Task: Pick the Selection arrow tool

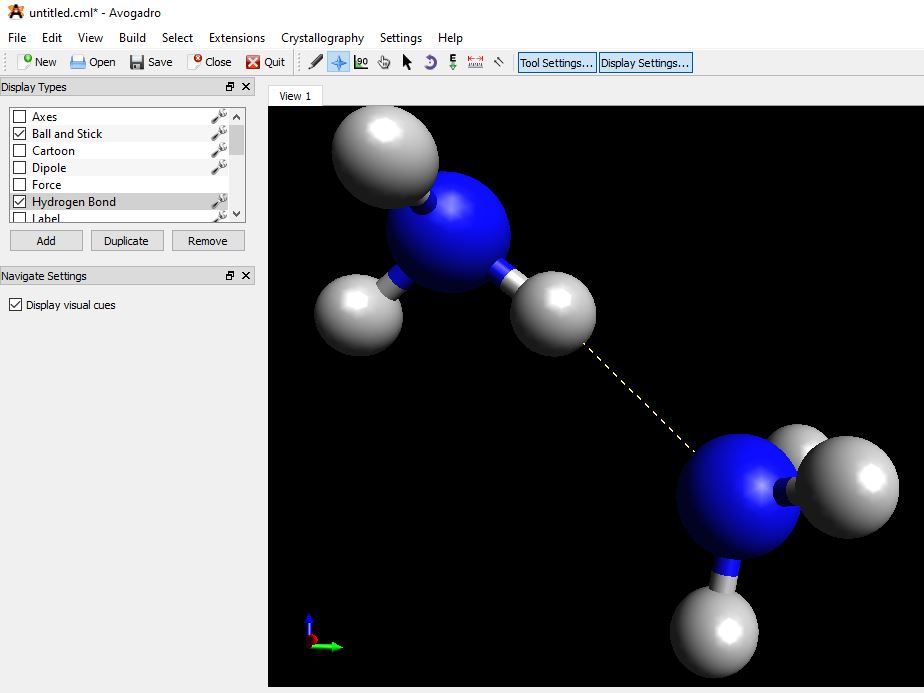Action: [407, 62]
